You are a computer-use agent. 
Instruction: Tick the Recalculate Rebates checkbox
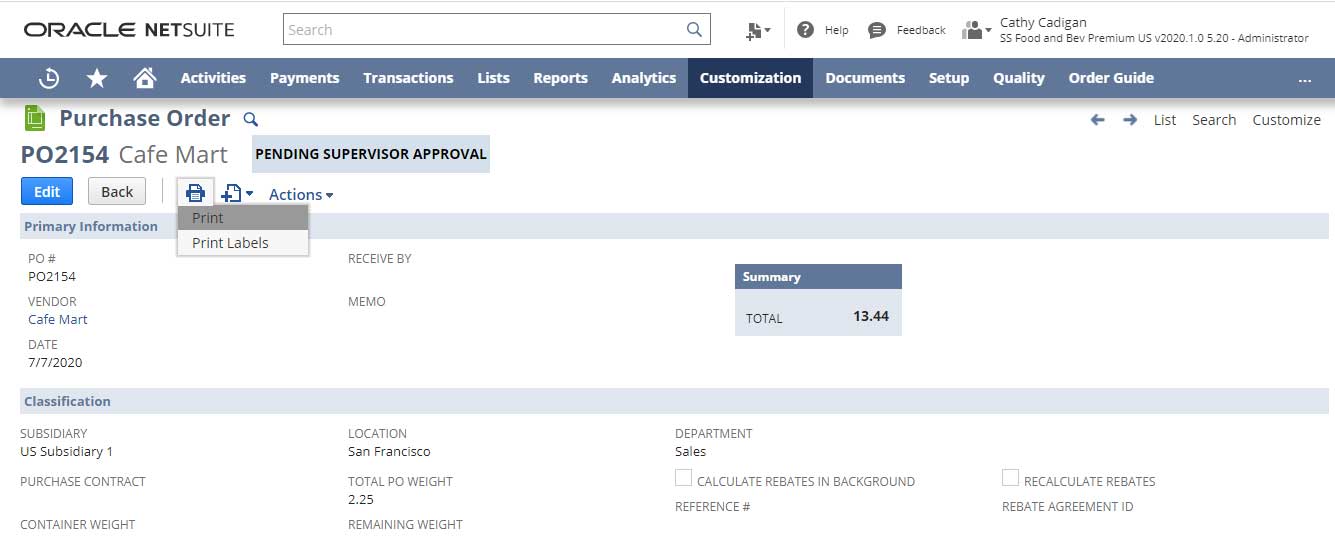(1010, 478)
